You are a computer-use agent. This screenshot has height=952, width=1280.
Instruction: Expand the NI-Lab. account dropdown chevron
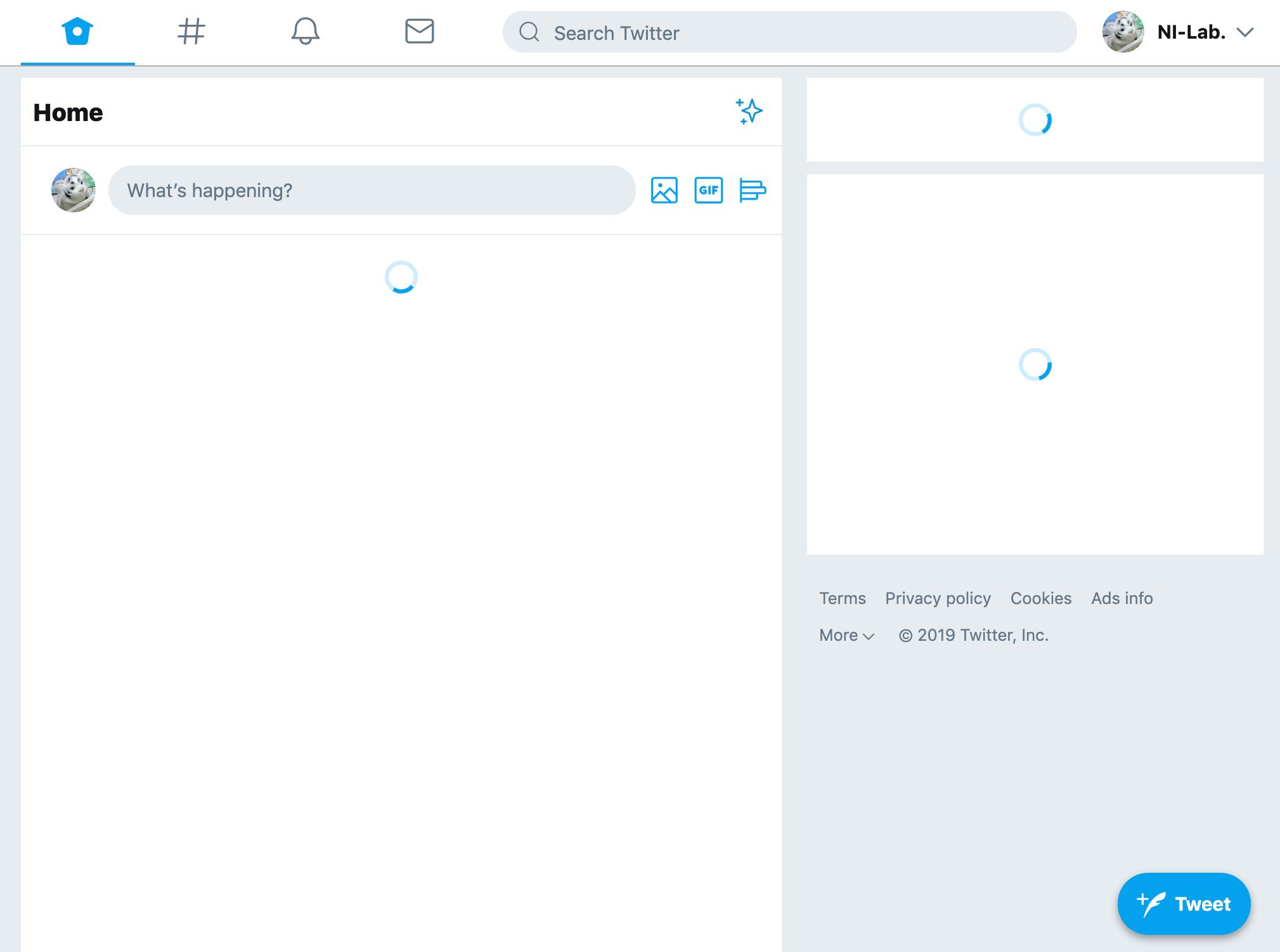1245,32
